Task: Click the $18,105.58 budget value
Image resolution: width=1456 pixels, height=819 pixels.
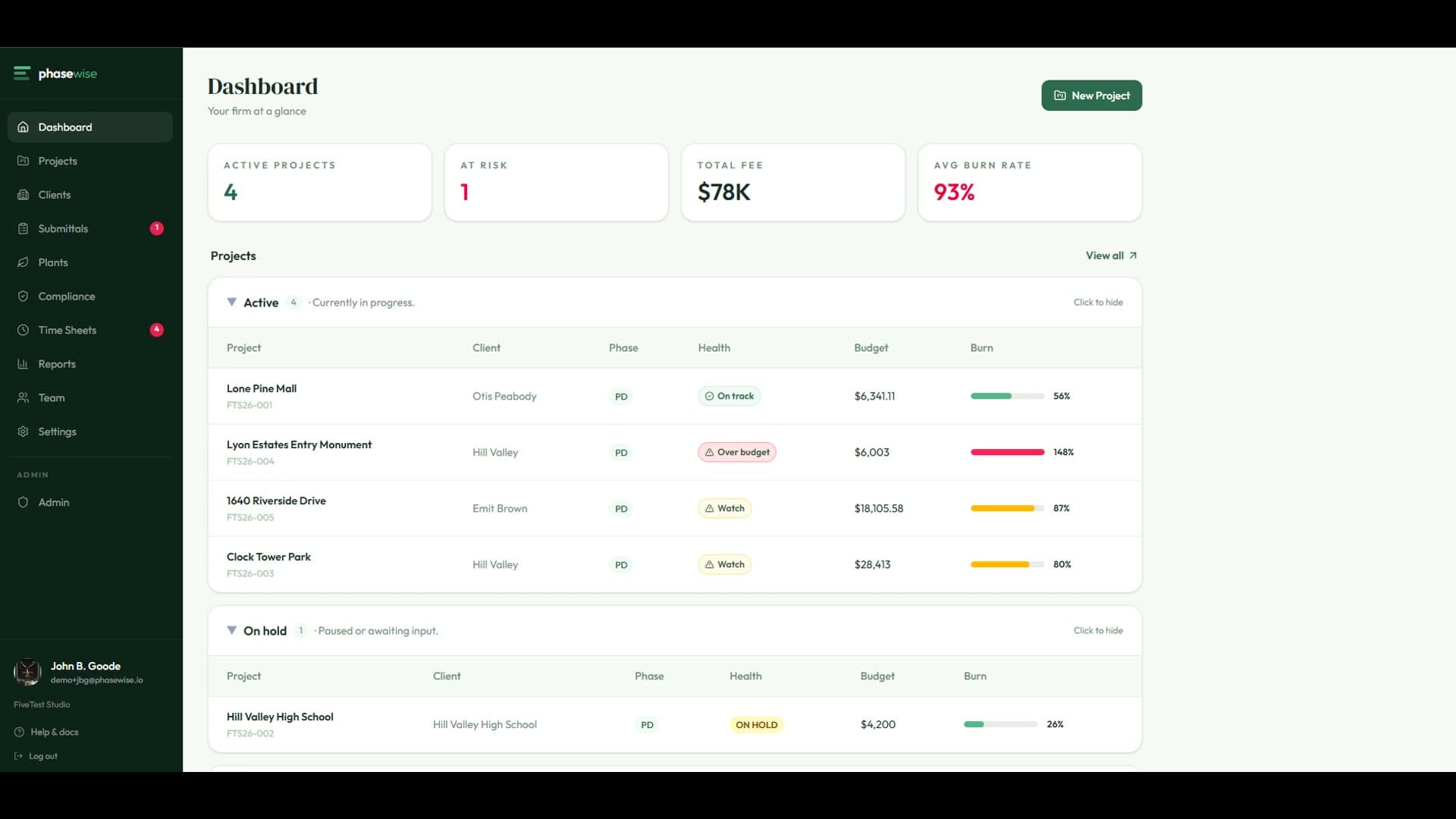Action: click(878, 508)
